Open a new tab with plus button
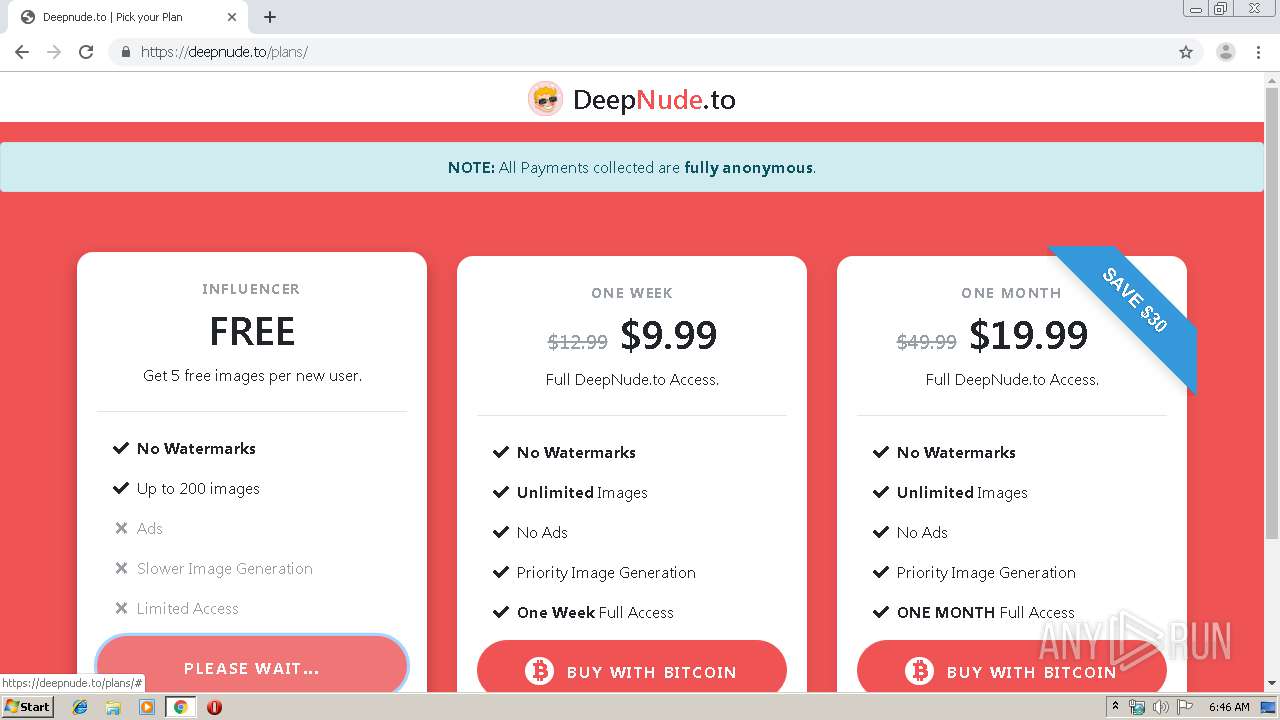The width and height of the screenshot is (1280, 720). [270, 17]
